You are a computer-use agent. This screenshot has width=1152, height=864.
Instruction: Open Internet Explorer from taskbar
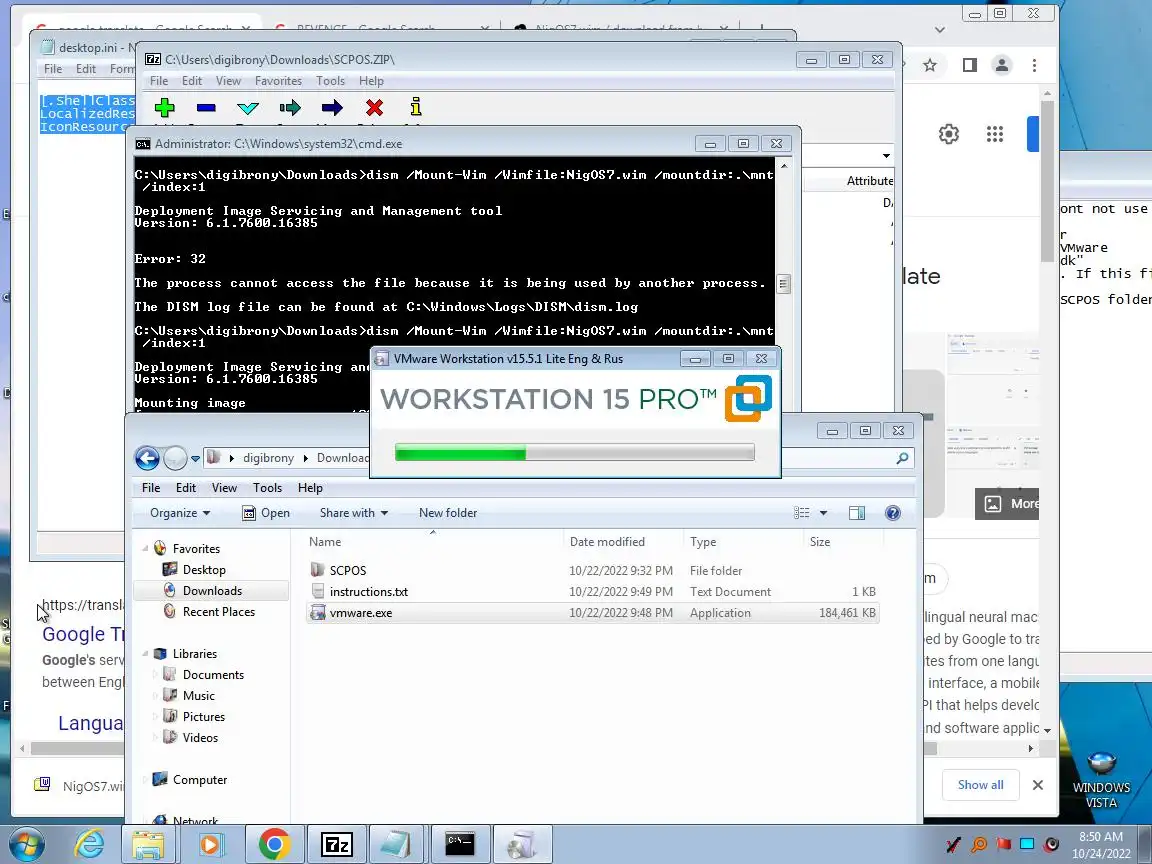point(89,844)
